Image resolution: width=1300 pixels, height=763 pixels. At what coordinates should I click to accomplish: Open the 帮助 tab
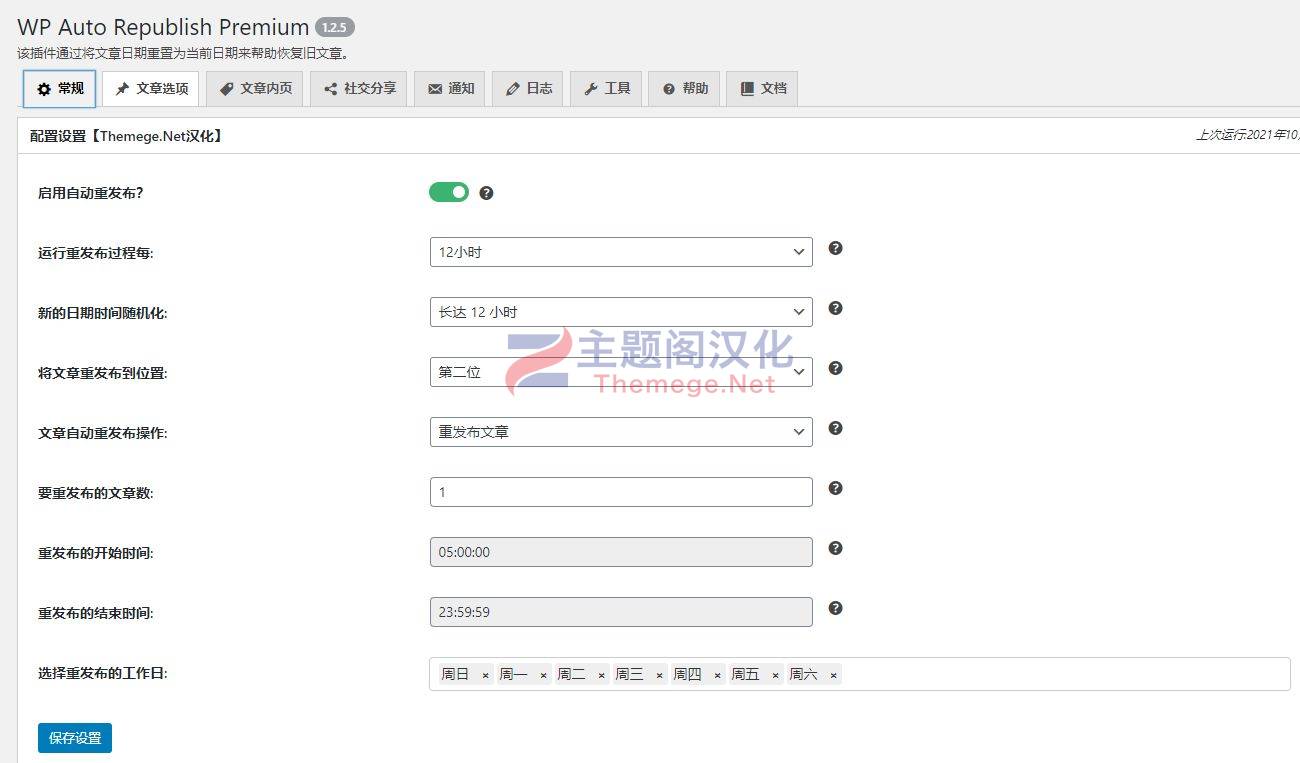(684, 89)
